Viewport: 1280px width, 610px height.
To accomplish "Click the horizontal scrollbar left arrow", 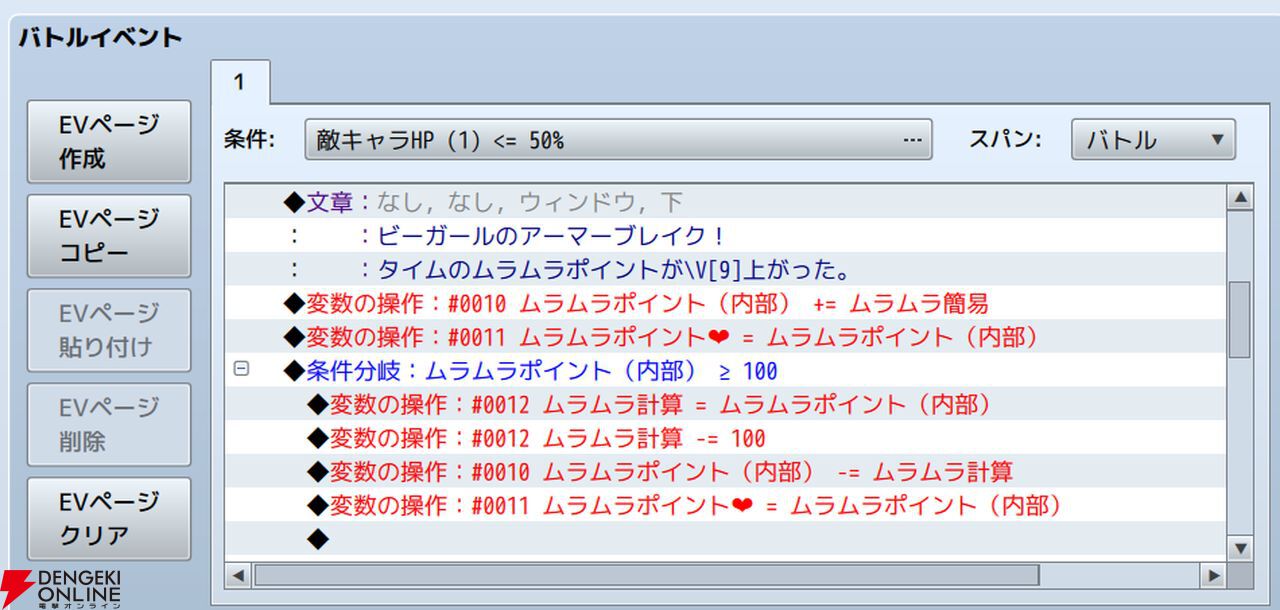I will [238, 576].
